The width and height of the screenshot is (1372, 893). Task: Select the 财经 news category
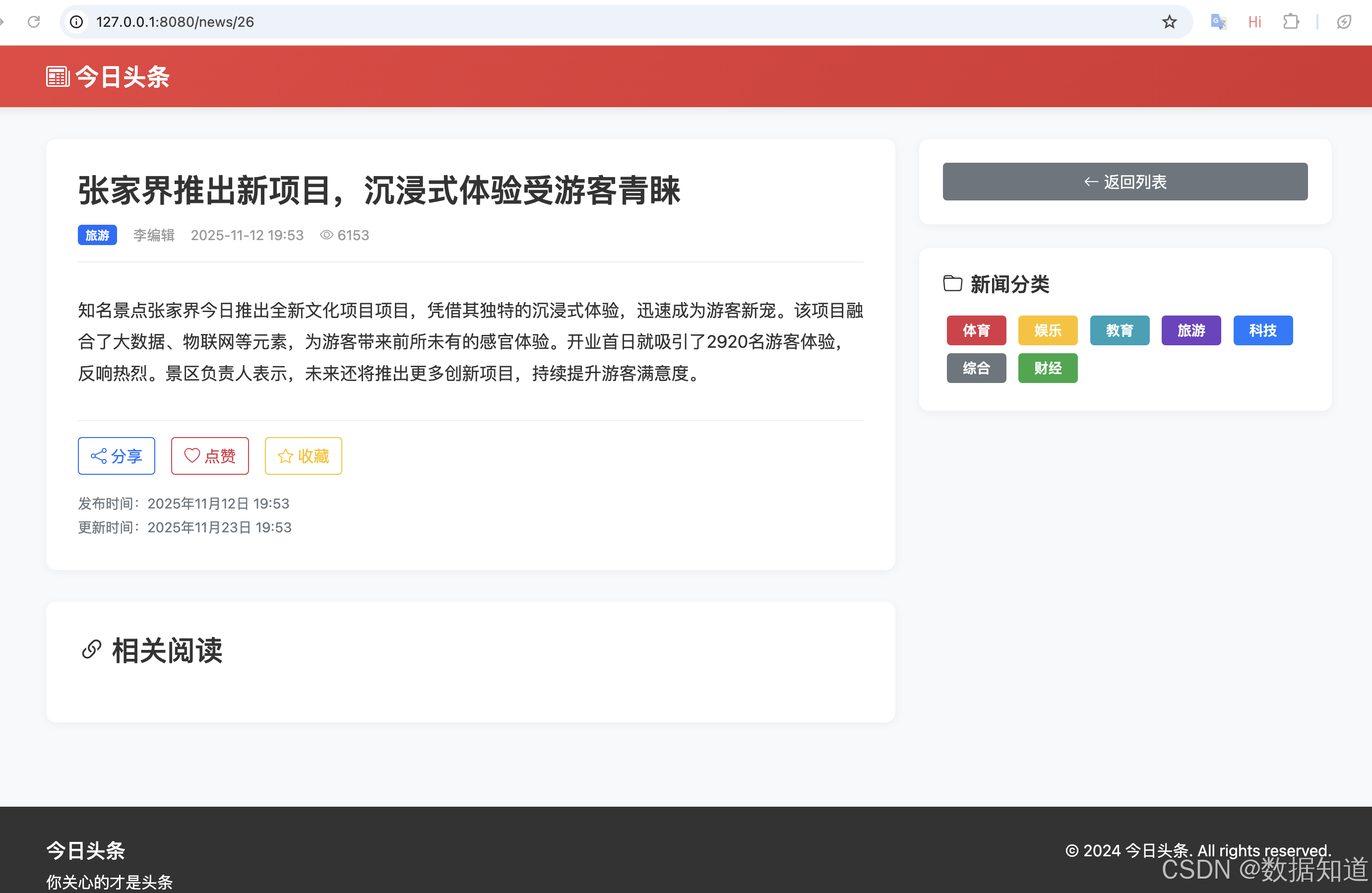[1048, 368]
